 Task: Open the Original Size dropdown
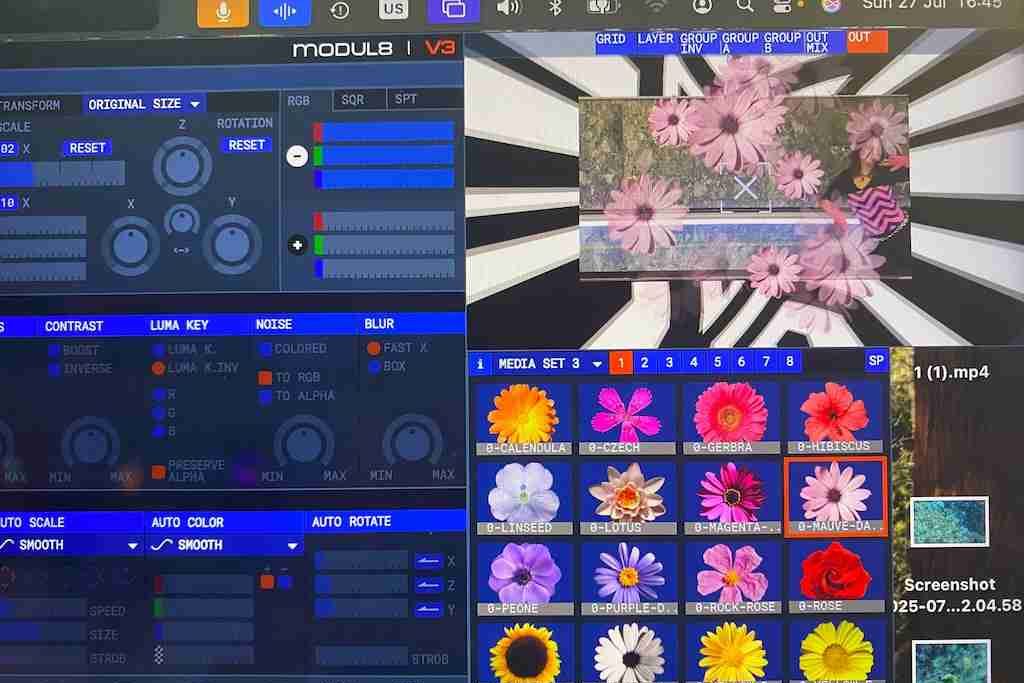144,104
